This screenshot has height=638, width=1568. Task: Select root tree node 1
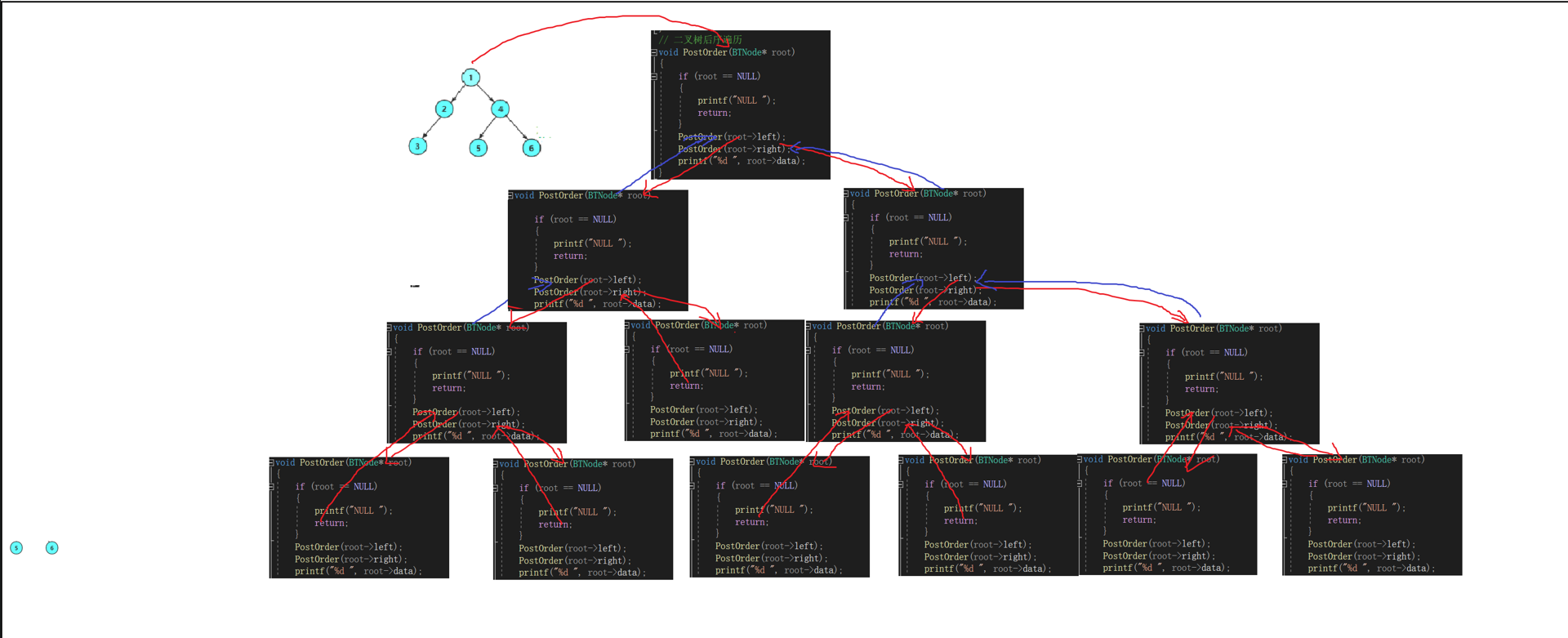470,78
